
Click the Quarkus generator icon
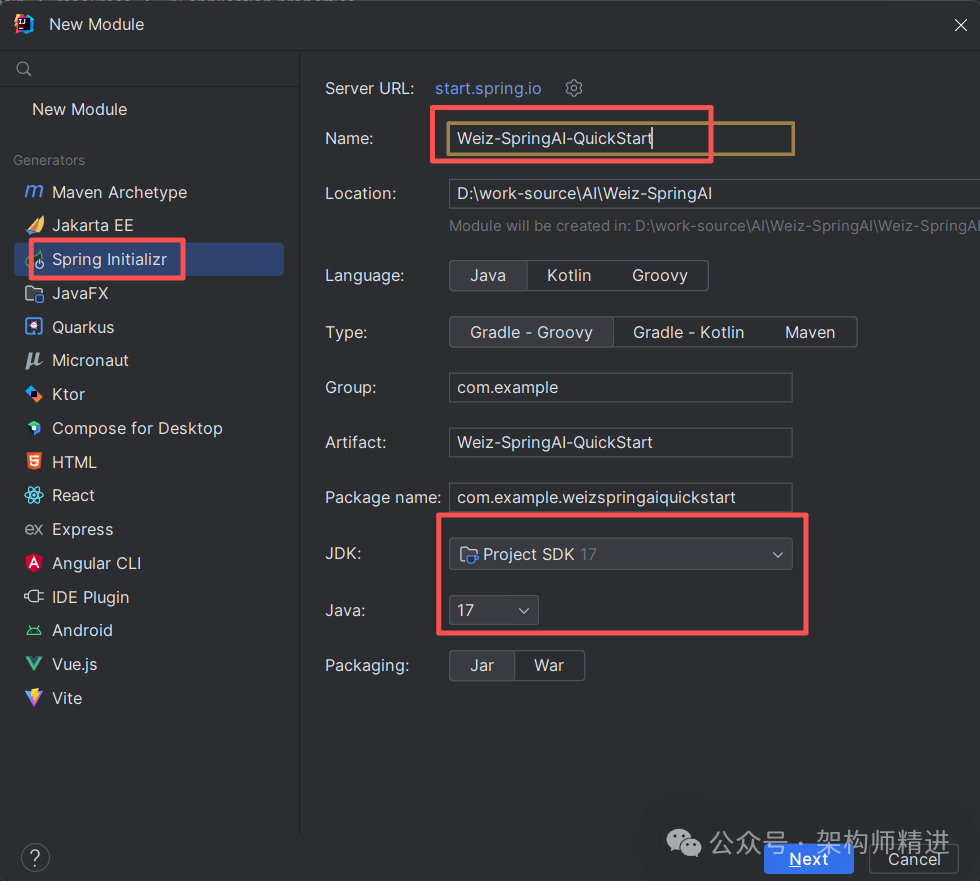click(x=34, y=327)
